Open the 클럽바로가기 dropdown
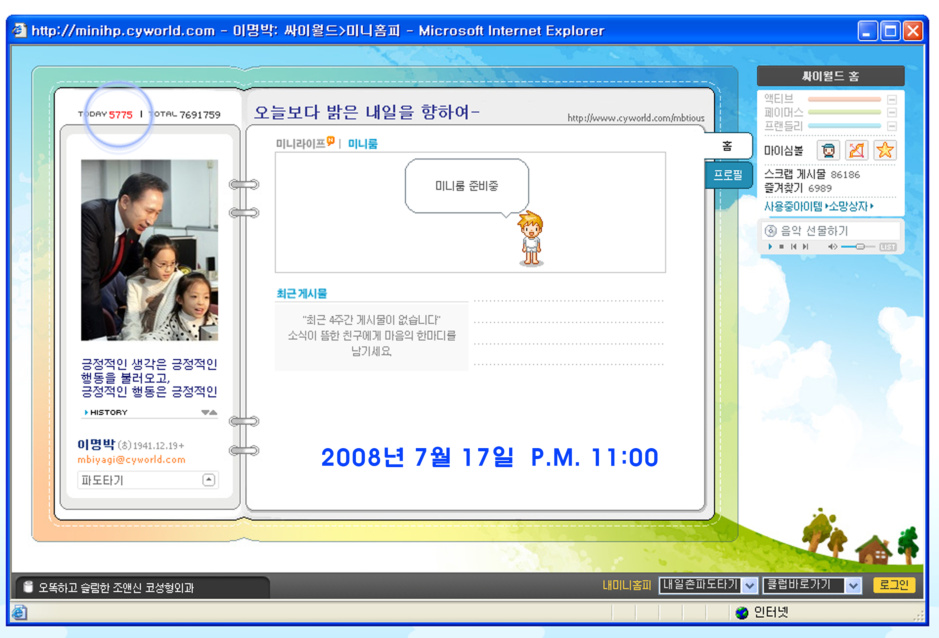 pyautogui.click(x=812, y=585)
